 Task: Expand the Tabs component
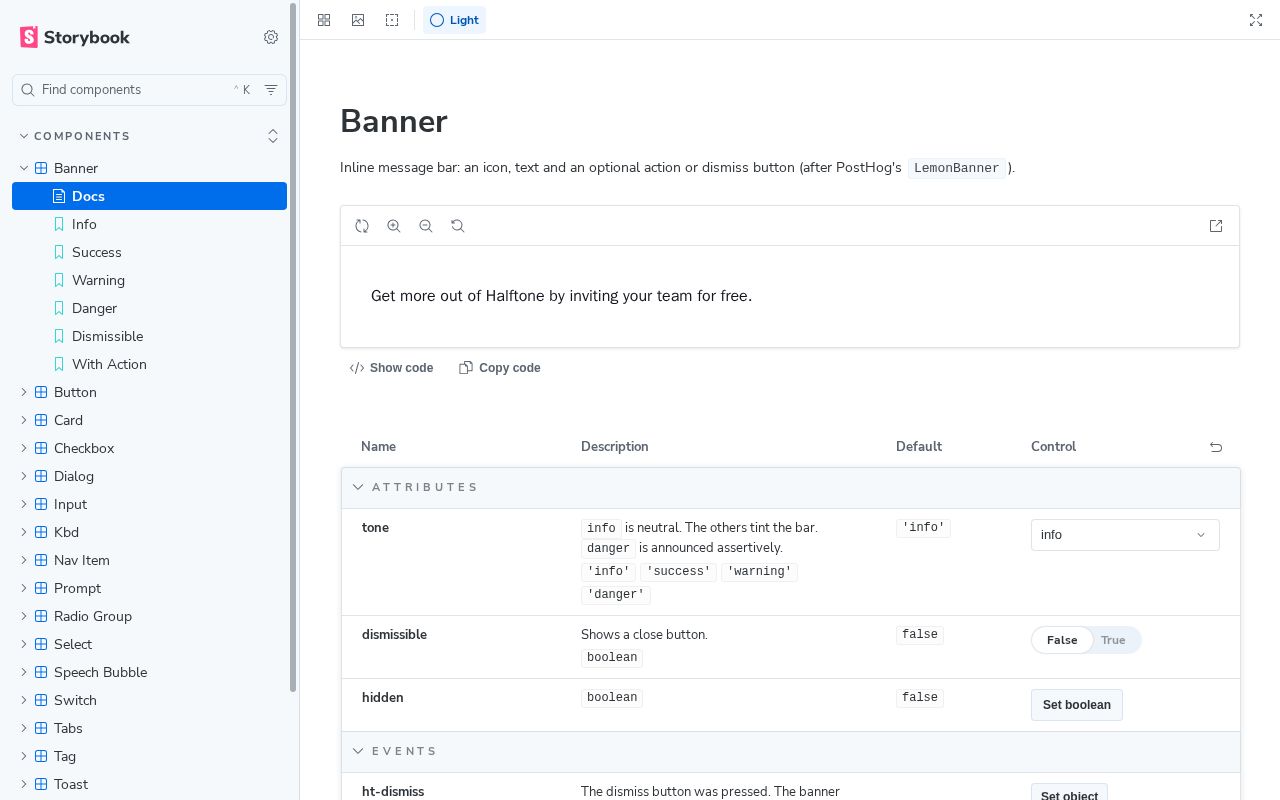click(x=149, y=728)
